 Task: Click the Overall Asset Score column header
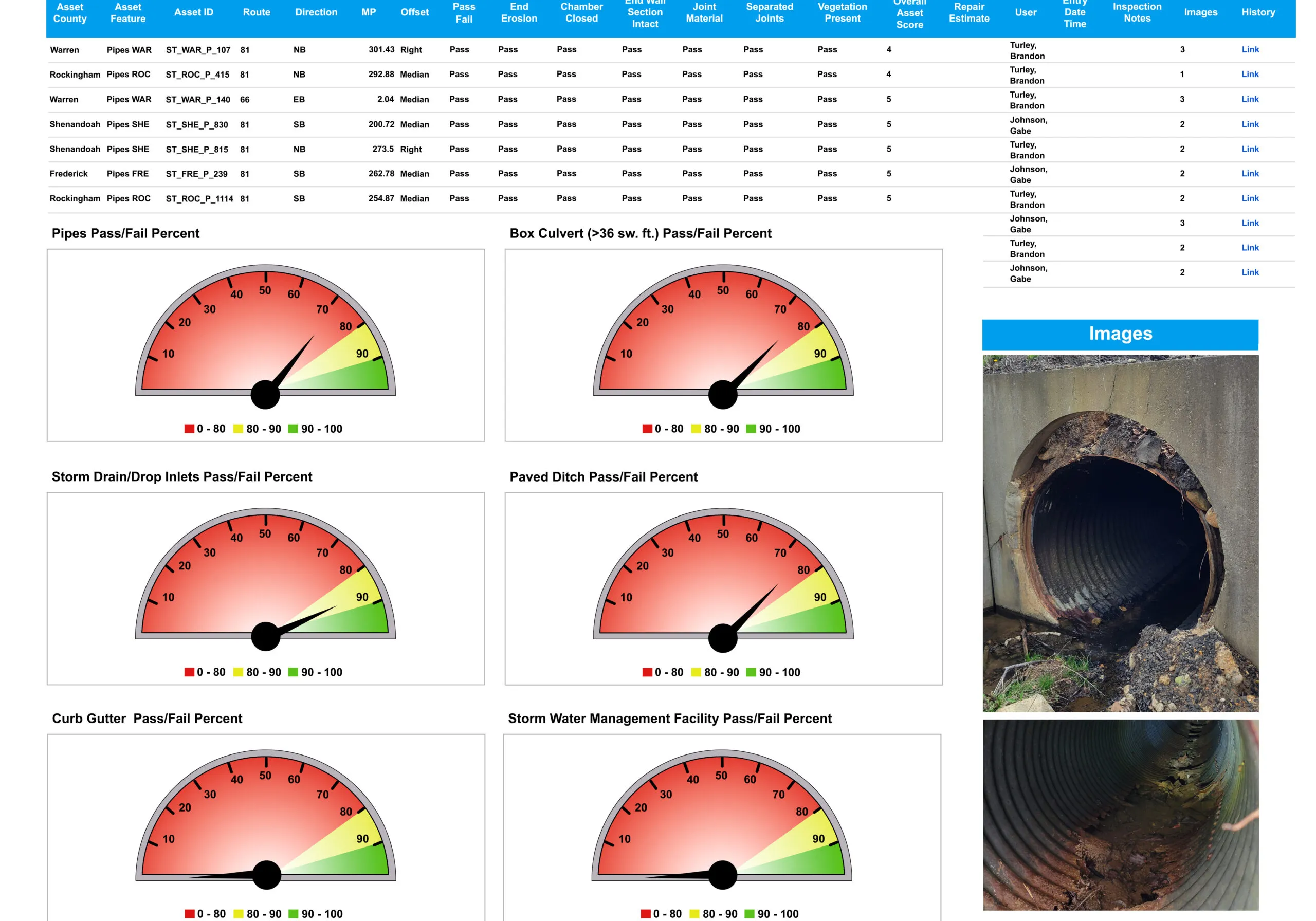tap(909, 14)
